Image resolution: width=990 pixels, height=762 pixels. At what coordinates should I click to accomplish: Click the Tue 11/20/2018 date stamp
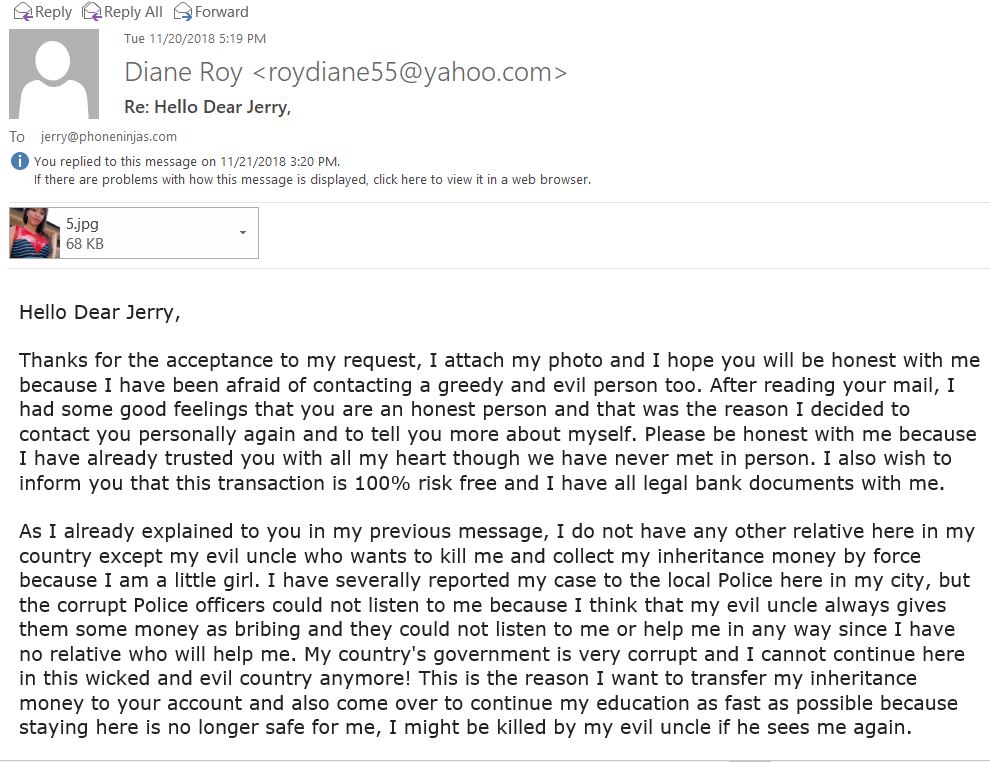(x=195, y=39)
